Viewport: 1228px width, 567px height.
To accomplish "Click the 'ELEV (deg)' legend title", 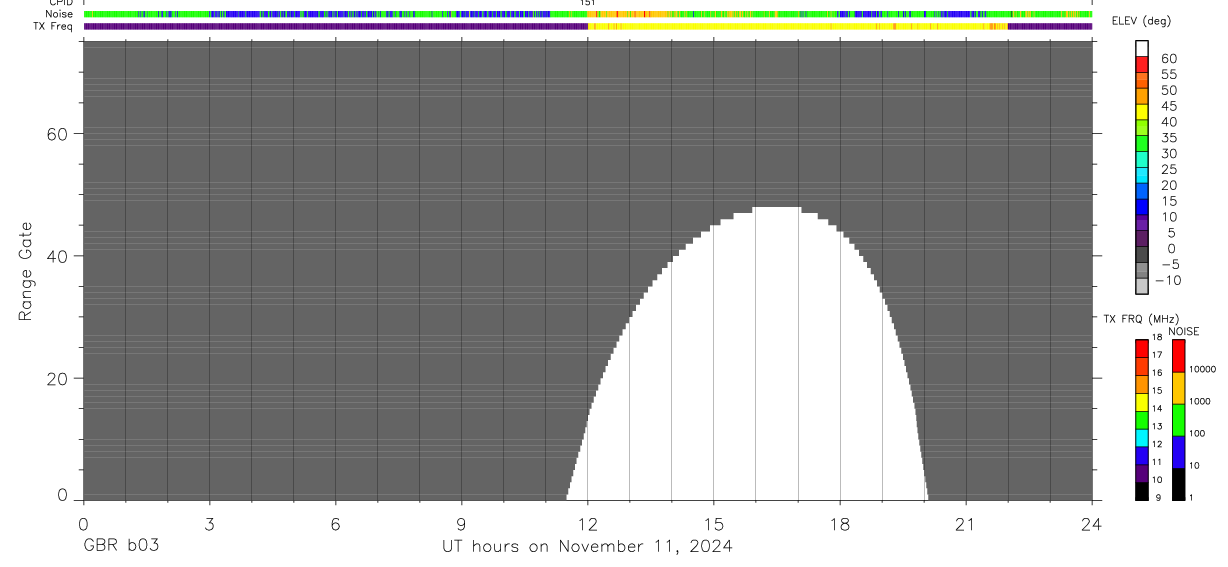I will click(1141, 21).
